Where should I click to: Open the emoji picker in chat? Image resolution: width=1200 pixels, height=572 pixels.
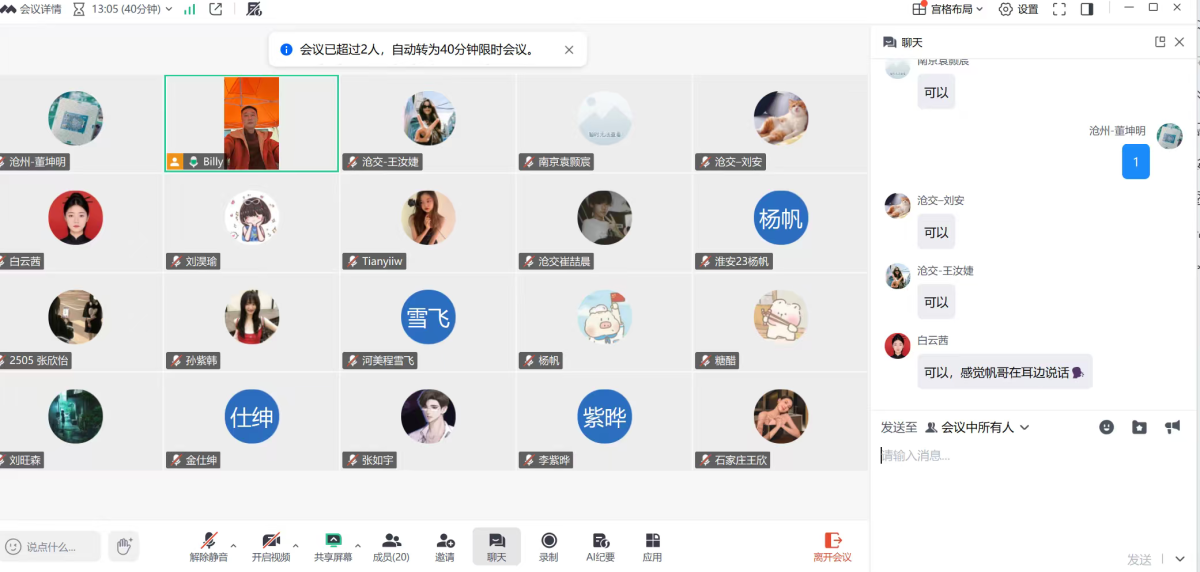tap(1106, 427)
